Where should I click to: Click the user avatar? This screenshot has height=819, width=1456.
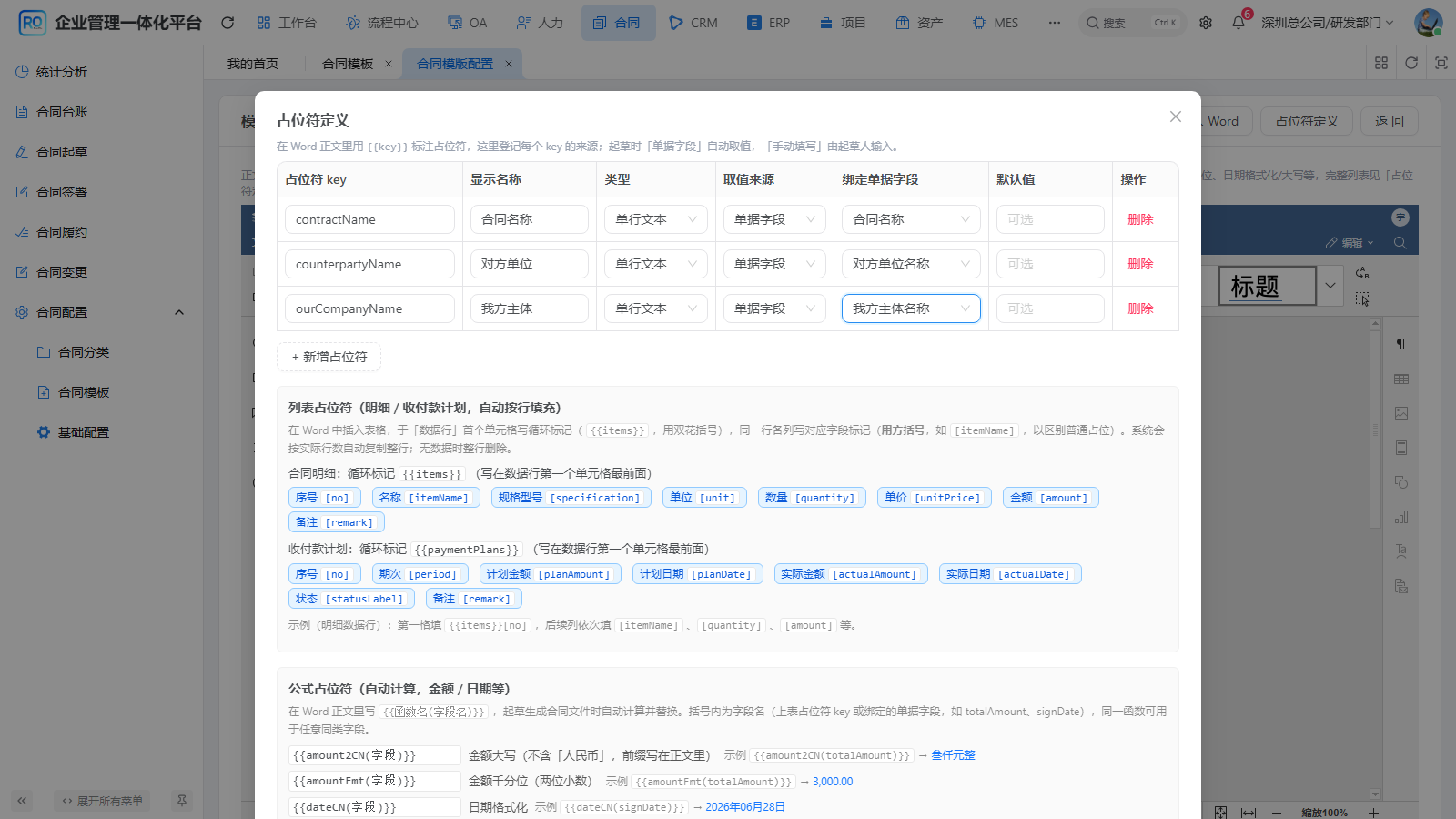1428,23
